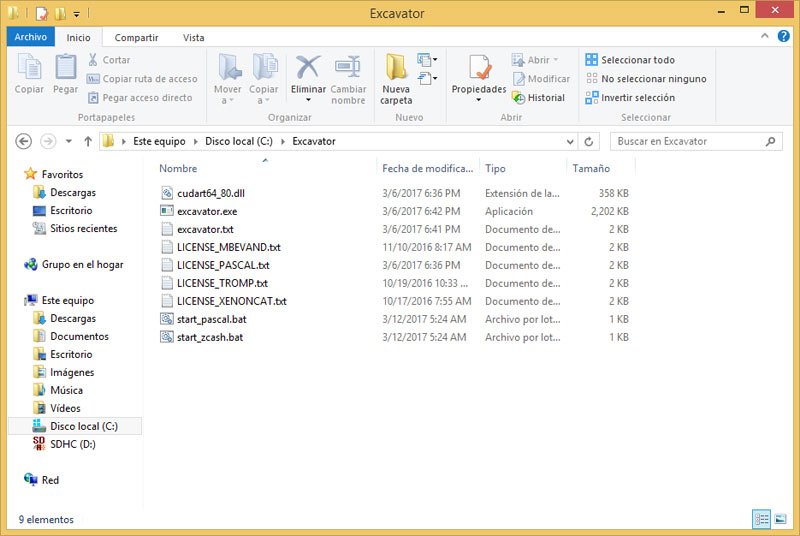This screenshot has width=800, height=536.
Task: Open recent locations dropdown arrow
Action: coord(68,141)
